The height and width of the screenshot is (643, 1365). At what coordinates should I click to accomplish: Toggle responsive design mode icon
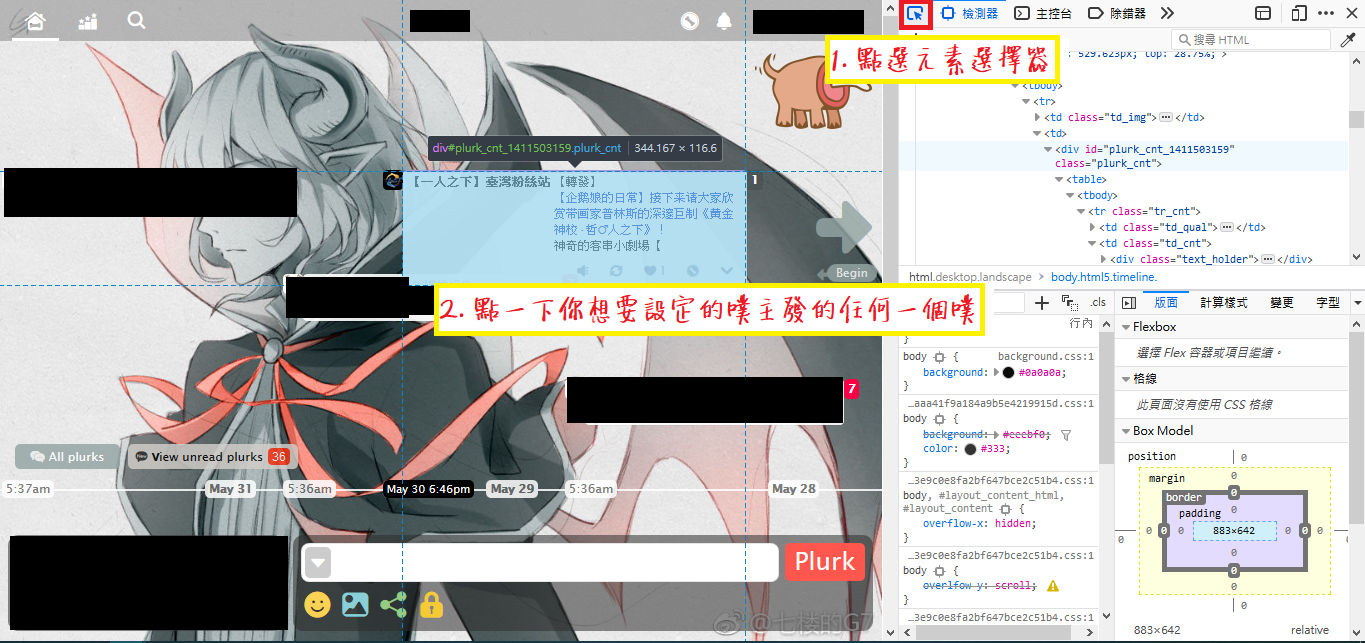point(1299,14)
